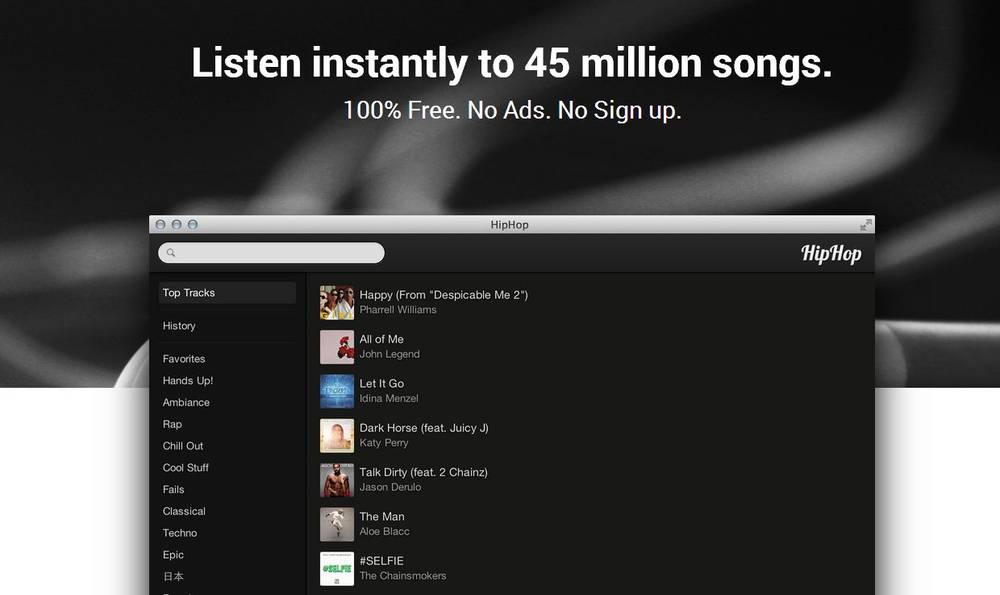This screenshot has height=595, width=1000.
Task: Click artist name John Legend
Action: (390, 354)
